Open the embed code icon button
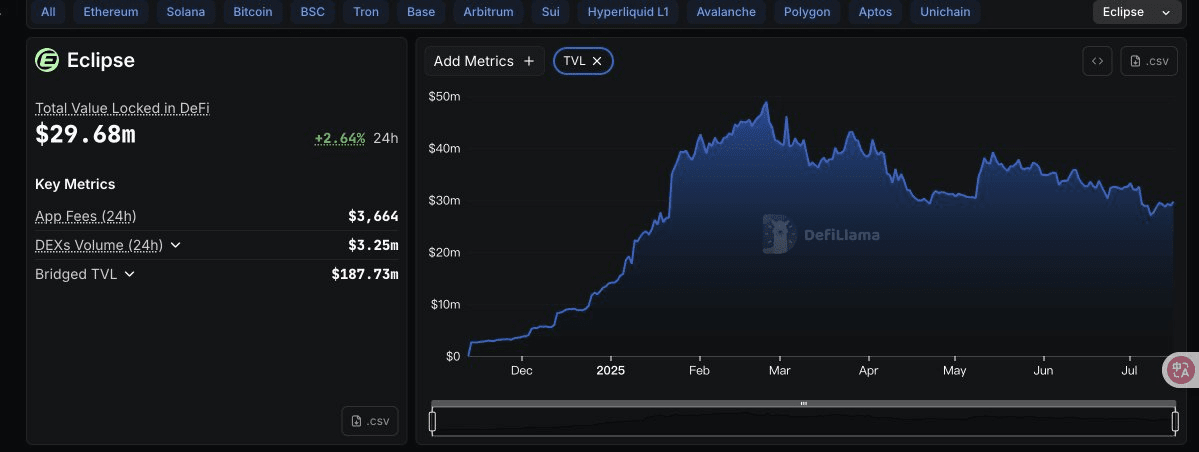This screenshot has height=452, width=1199. [x=1097, y=61]
